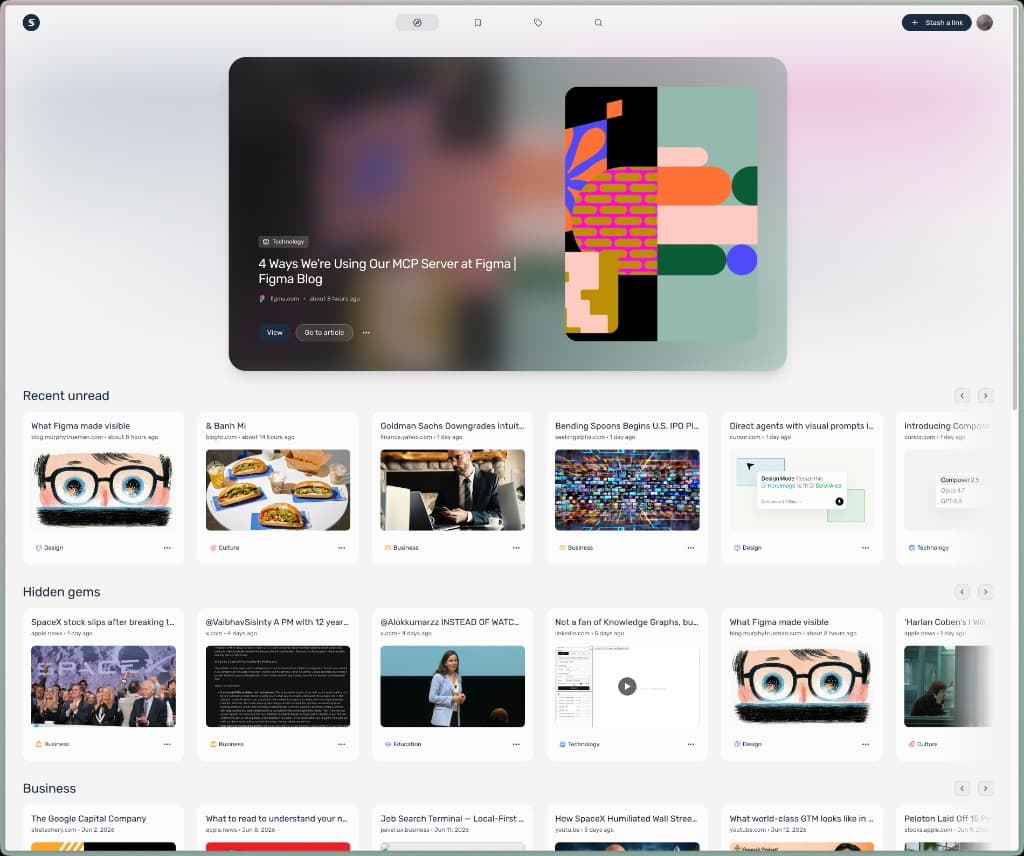The height and width of the screenshot is (856, 1024).
Task: Open the user profile avatar
Action: [985, 23]
